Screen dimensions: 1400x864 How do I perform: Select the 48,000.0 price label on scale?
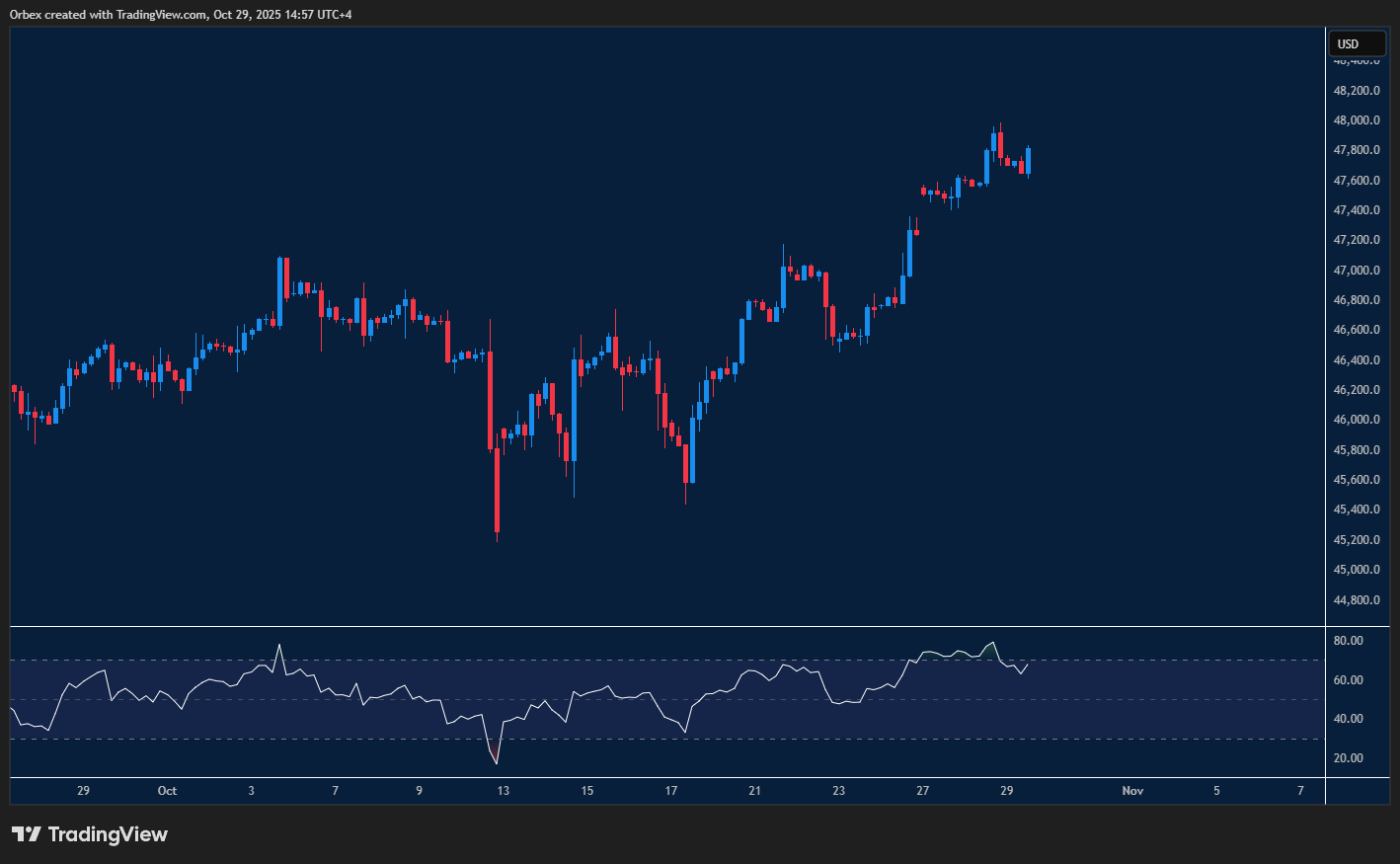[x=1357, y=119]
